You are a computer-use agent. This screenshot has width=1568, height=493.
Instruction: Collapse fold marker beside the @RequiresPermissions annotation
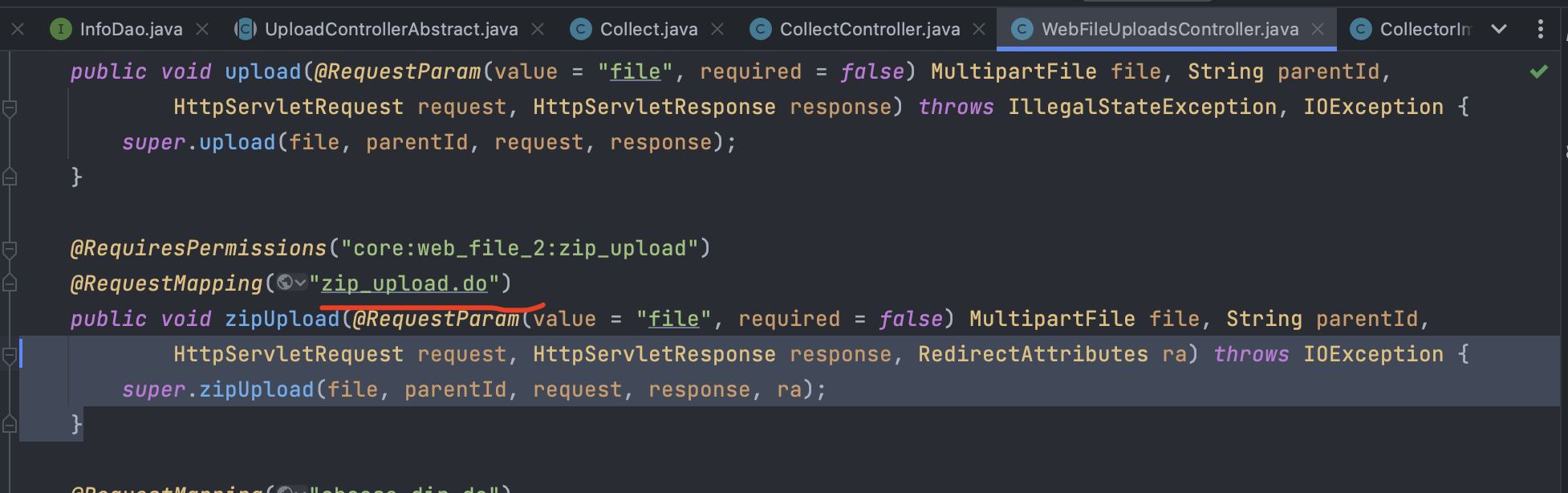[x=10, y=249]
